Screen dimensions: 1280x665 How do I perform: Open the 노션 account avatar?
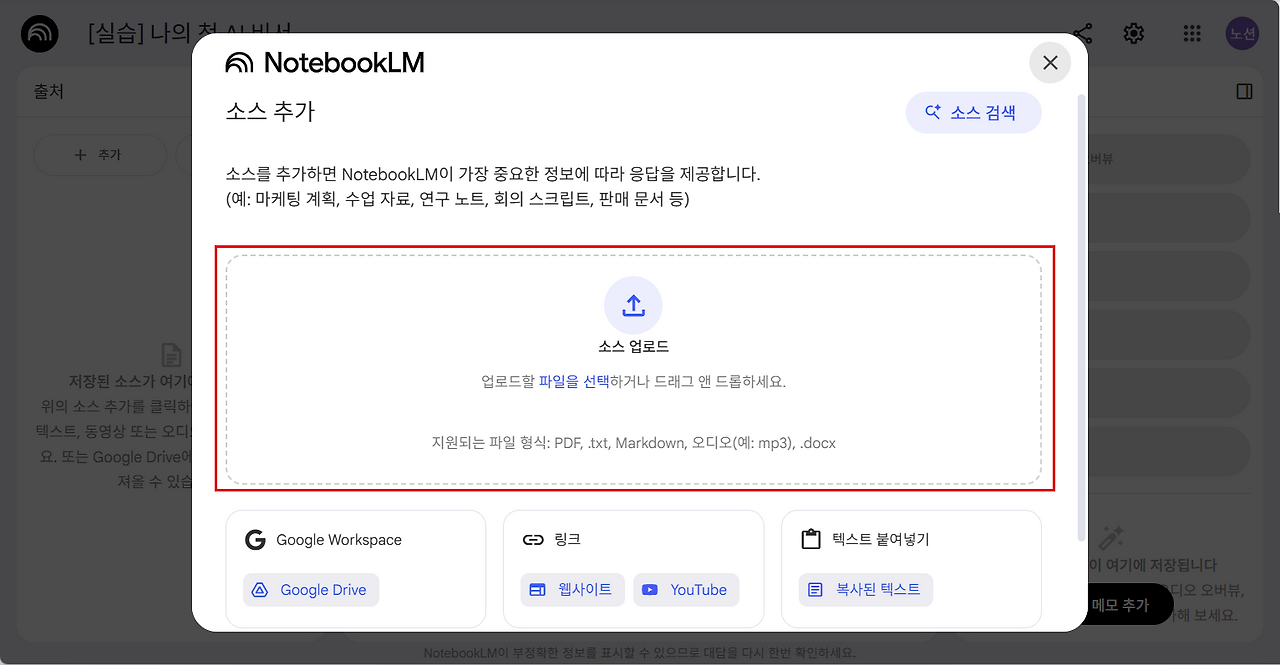pos(1242,33)
